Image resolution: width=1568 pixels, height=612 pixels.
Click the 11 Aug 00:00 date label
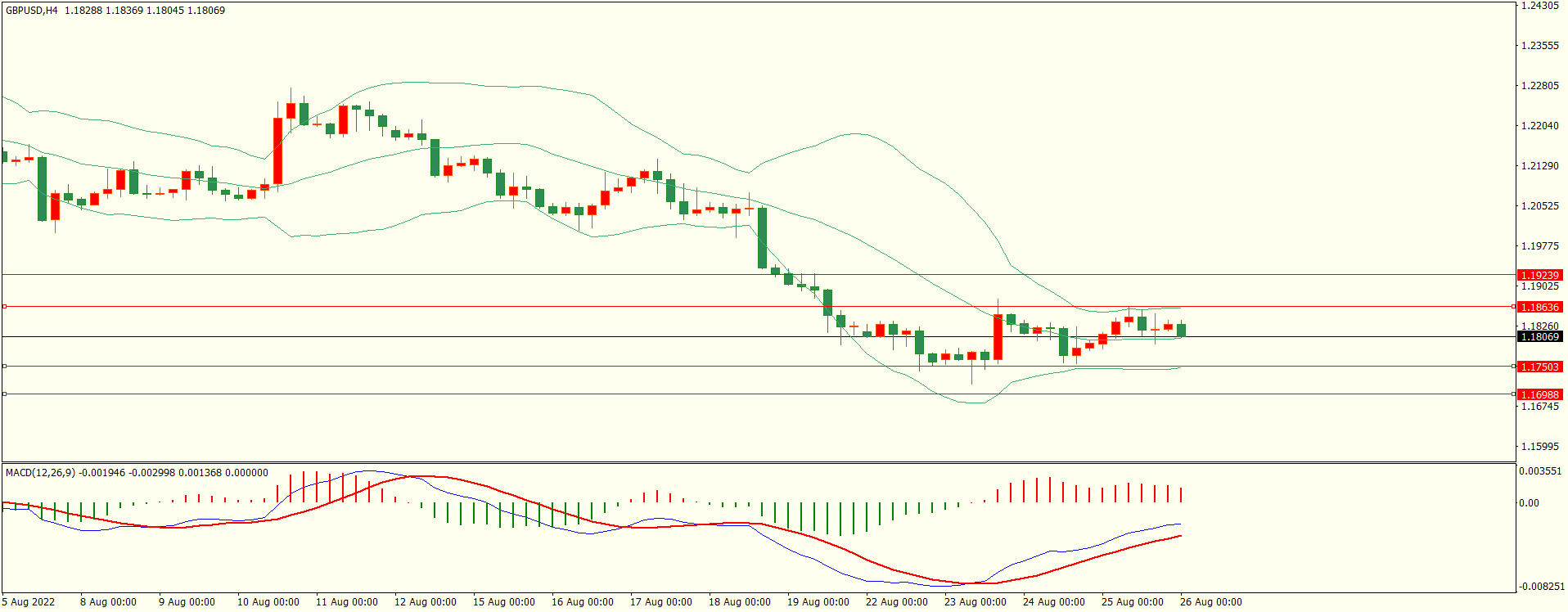click(346, 602)
